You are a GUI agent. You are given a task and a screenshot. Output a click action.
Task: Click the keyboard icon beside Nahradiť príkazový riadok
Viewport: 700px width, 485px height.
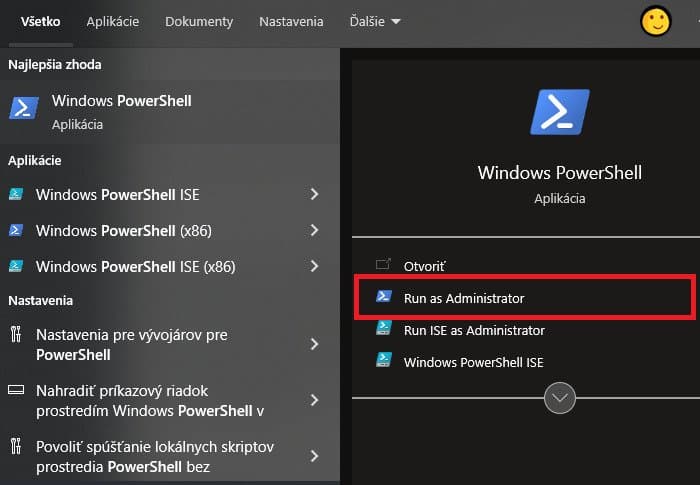(16, 390)
